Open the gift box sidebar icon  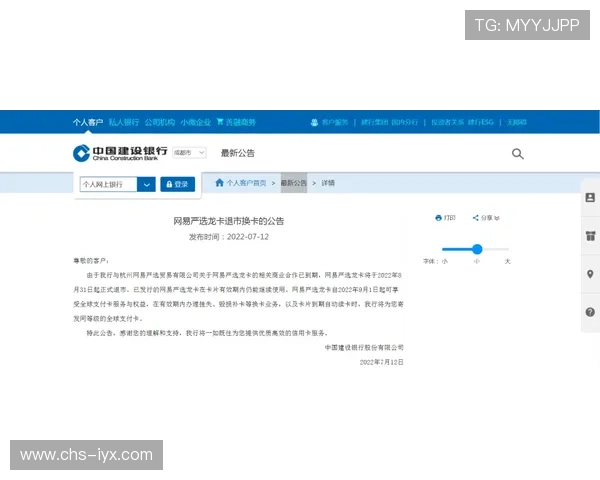point(590,236)
